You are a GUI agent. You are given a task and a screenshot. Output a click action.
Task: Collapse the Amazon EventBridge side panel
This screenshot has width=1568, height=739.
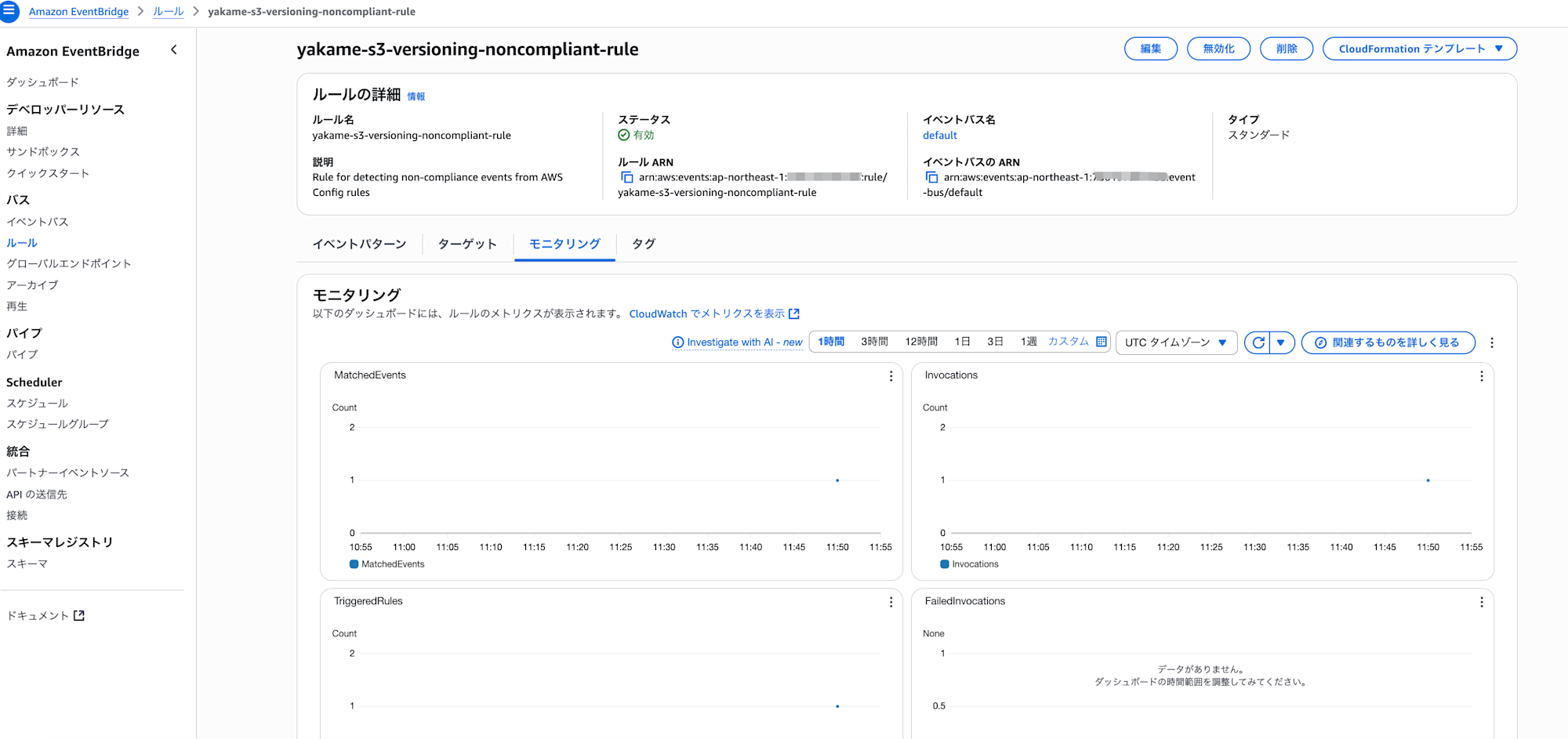click(174, 50)
